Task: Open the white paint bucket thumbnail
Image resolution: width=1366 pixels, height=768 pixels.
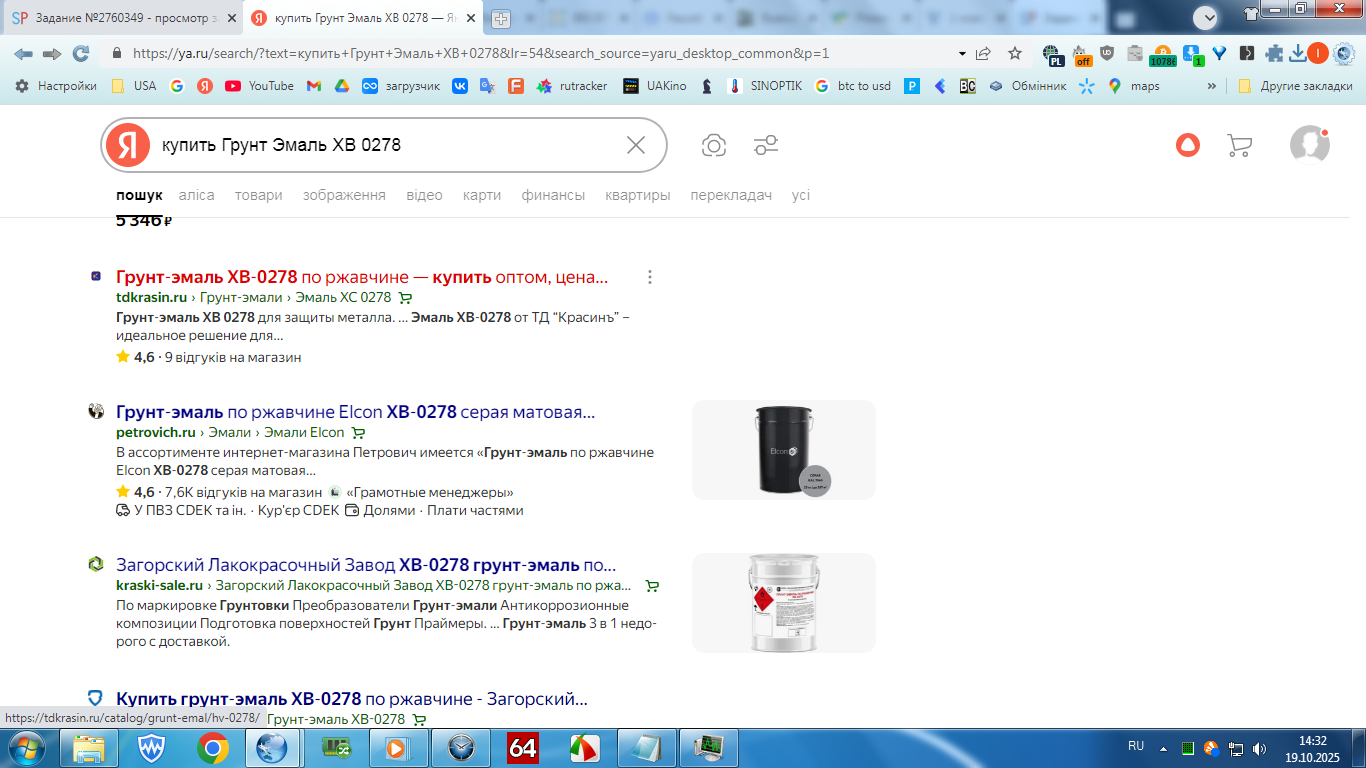Action: [784, 603]
